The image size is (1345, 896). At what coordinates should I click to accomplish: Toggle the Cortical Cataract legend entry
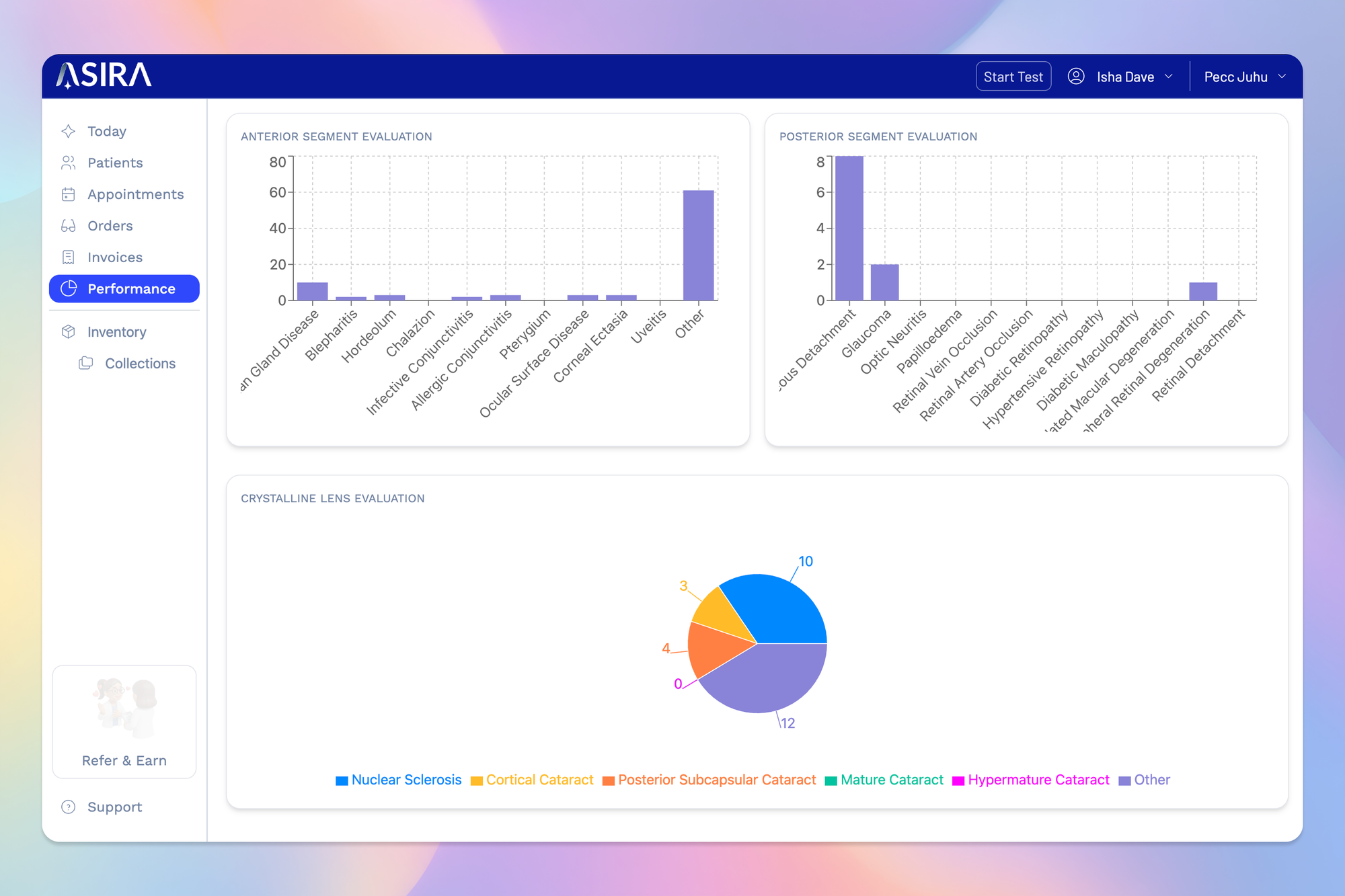coord(532,780)
